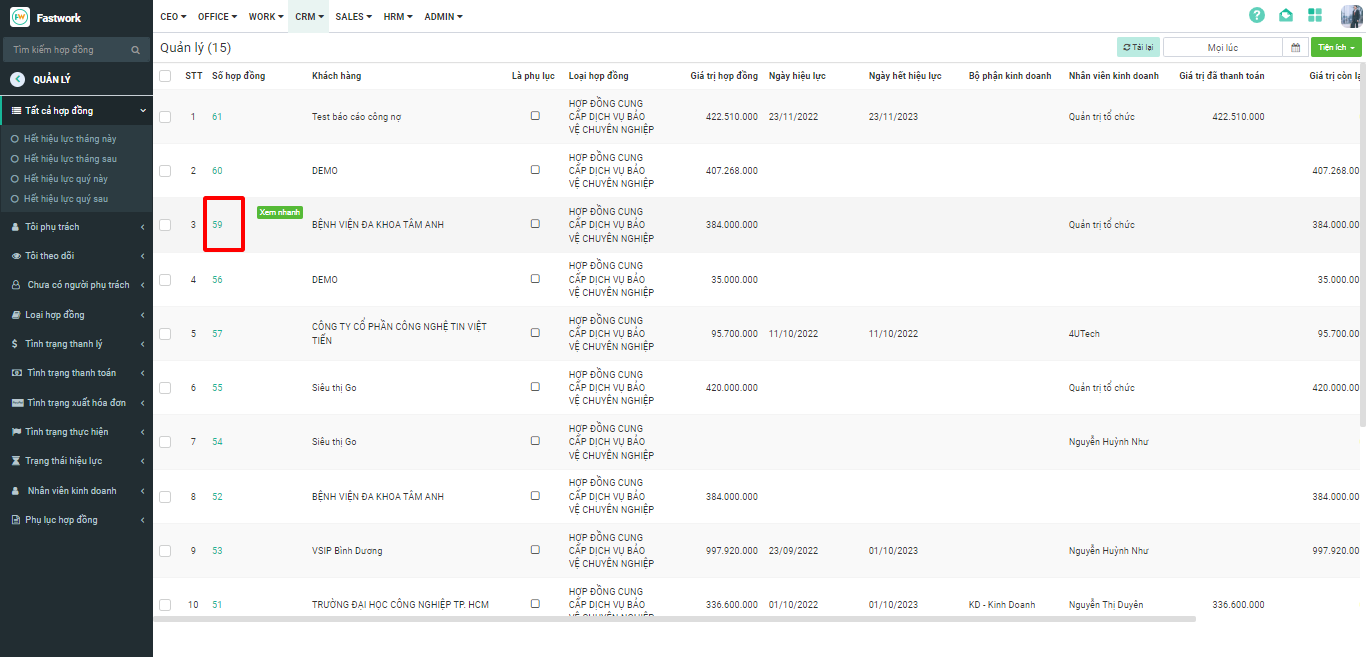1366x657 pixels.
Task: Click the user profile avatar
Action: click(1352, 16)
